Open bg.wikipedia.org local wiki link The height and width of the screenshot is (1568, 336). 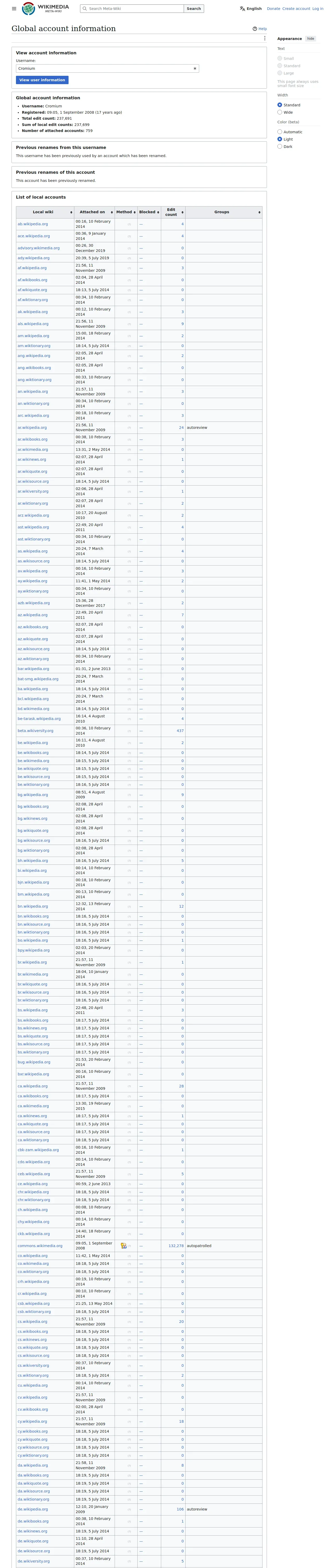[x=33, y=794]
